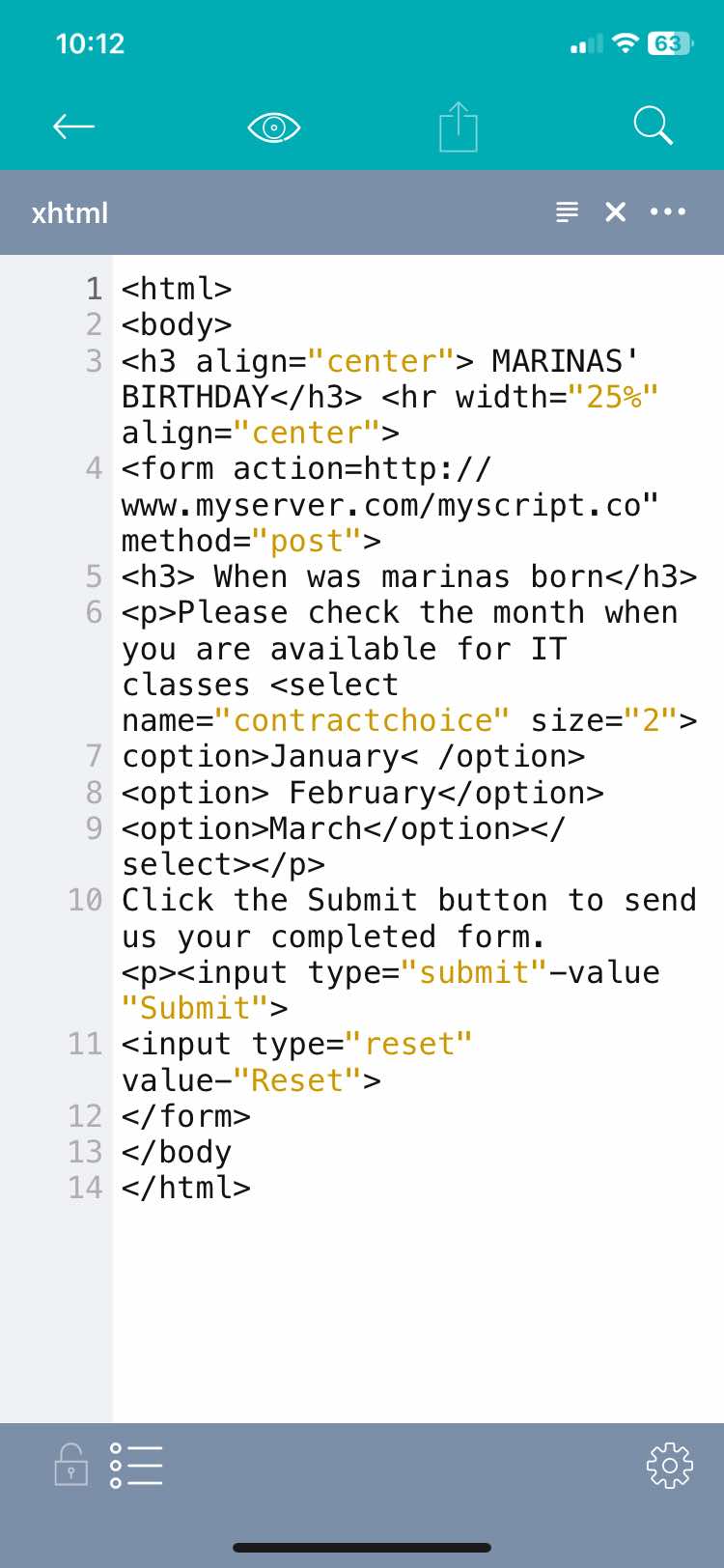
Task: Open the three-dot more options menu
Action: coord(668,211)
